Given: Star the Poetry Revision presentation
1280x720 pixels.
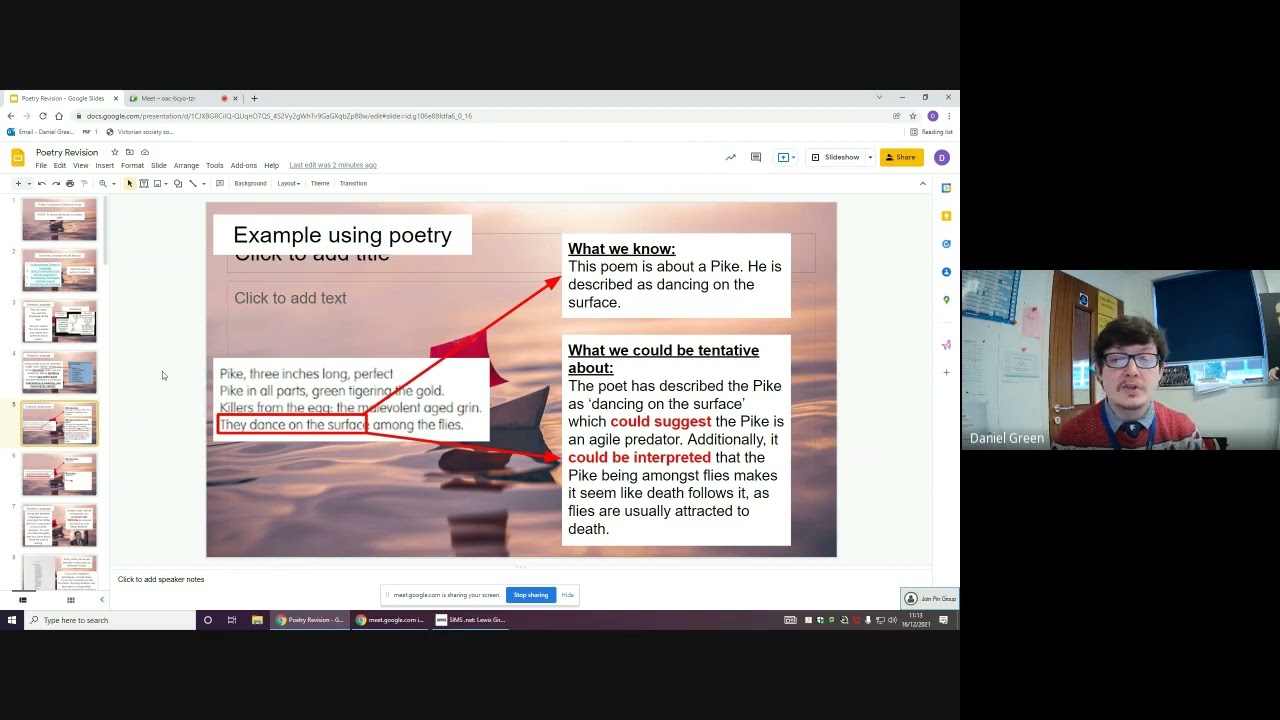Looking at the screenshot, I should (x=115, y=152).
